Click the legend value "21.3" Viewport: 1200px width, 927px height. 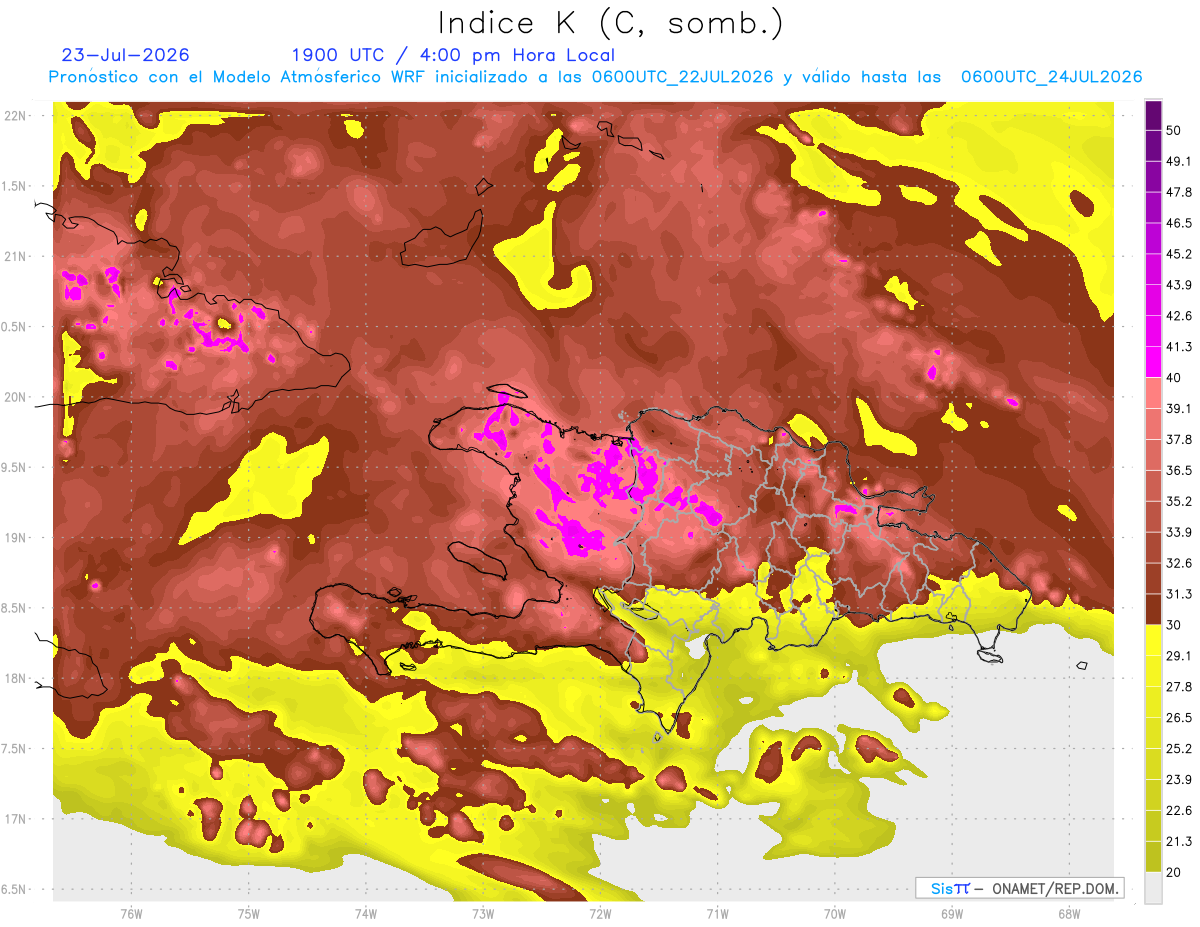point(1179,842)
